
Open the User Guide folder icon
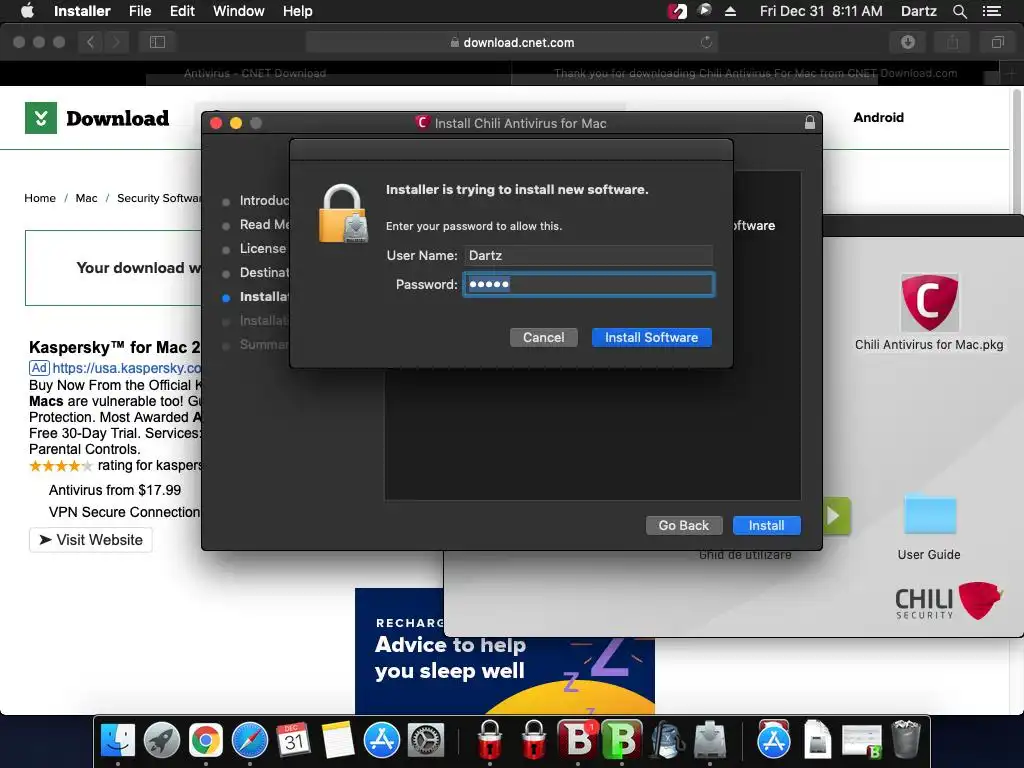pos(930,513)
